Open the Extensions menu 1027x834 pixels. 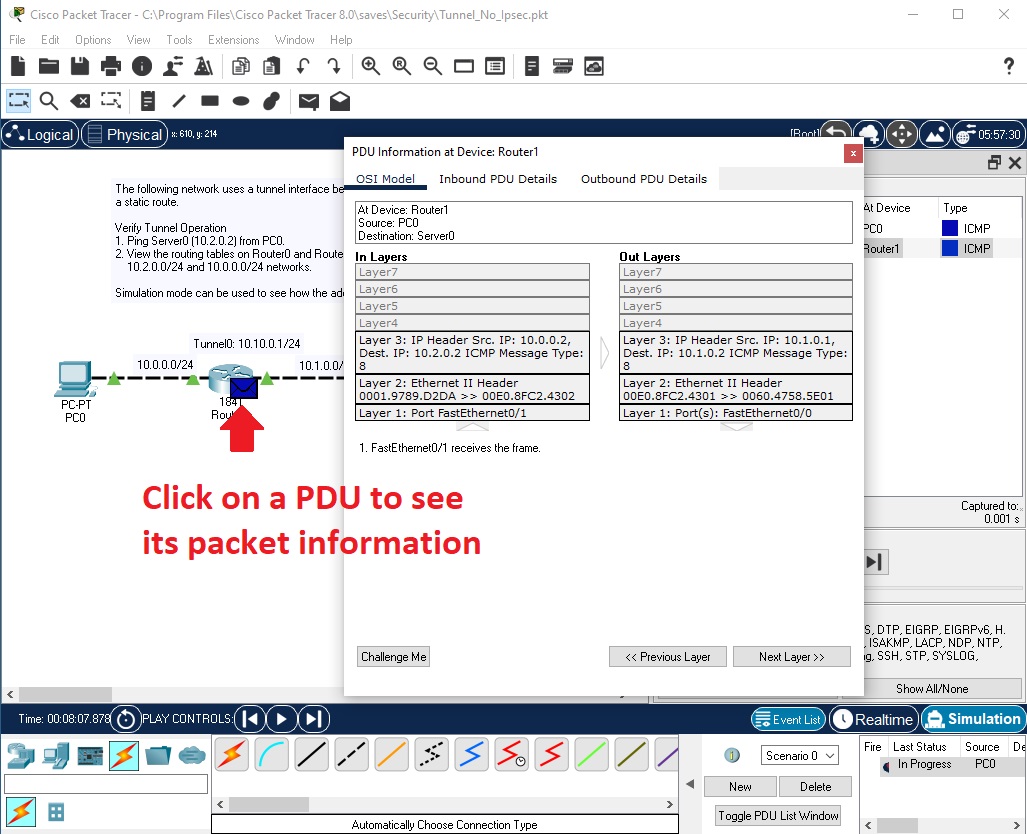(233, 40)
